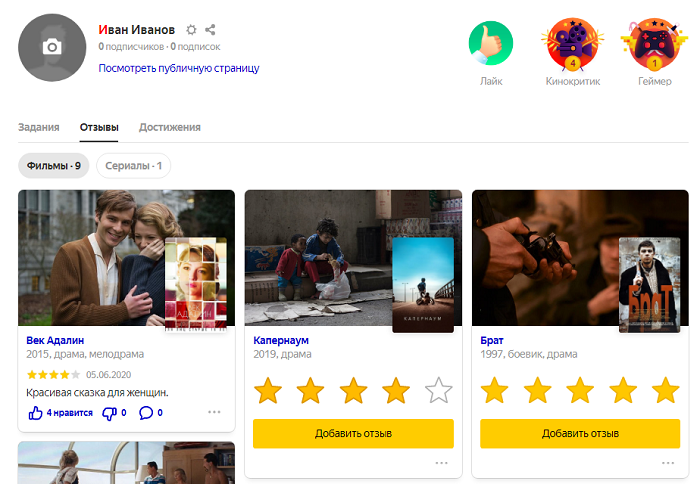Click the 1997, боевик, драма text
Image resolution: width=700 pixels, height=484 pixels.
point(529,354)
